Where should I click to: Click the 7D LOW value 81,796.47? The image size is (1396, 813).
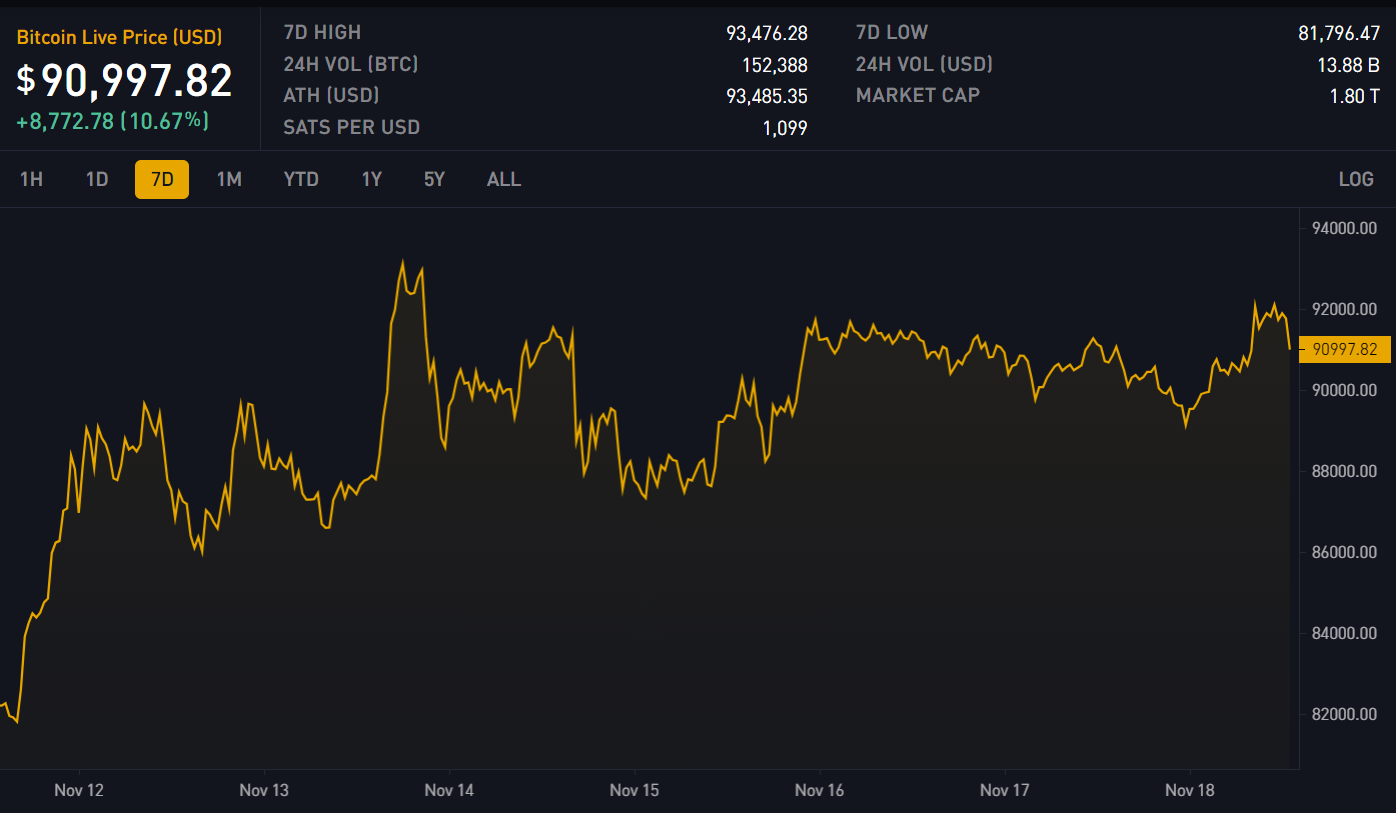click(x=1338, y=33)
